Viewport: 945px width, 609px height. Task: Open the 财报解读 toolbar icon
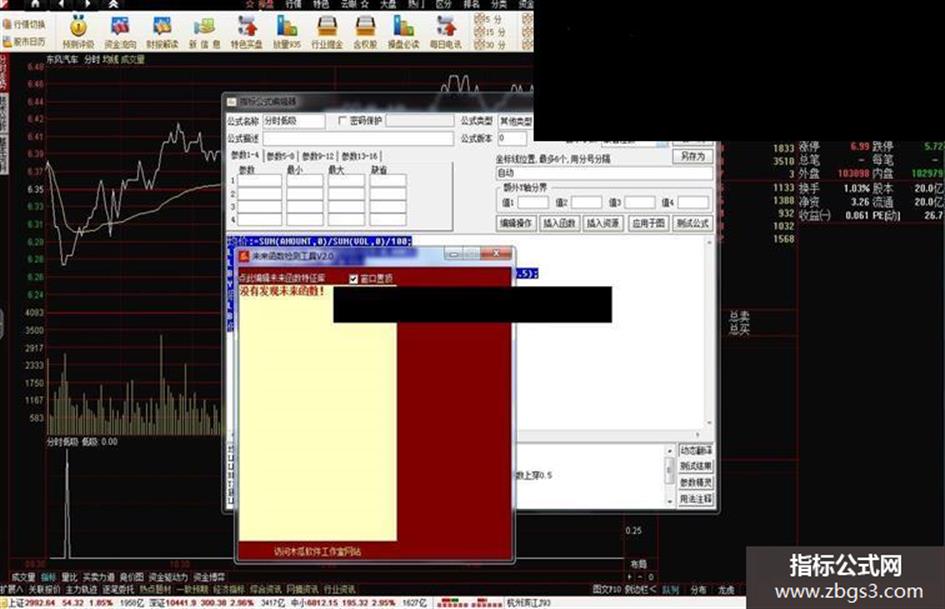(162, 32)
